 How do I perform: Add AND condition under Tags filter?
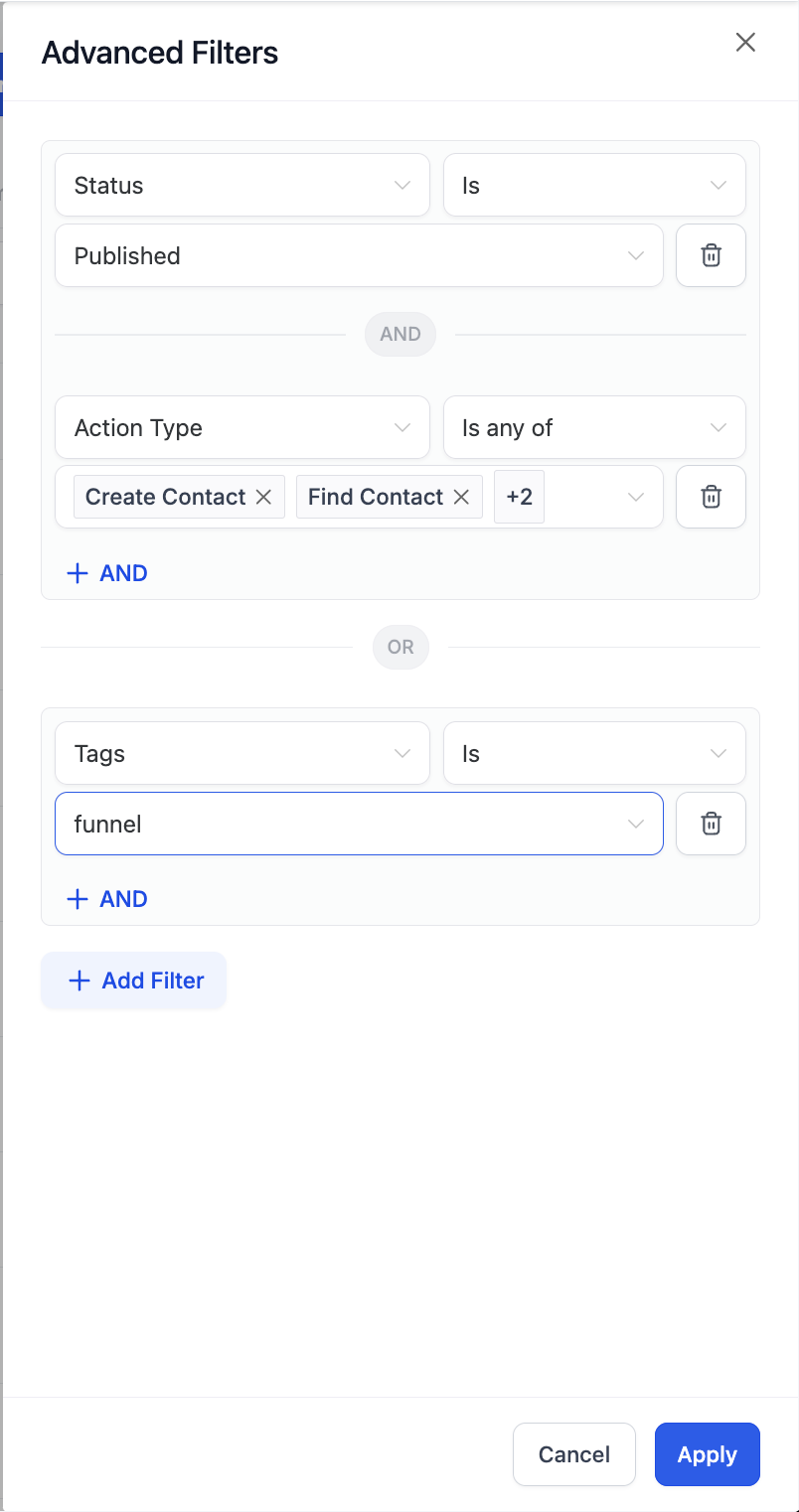(106, 899)
